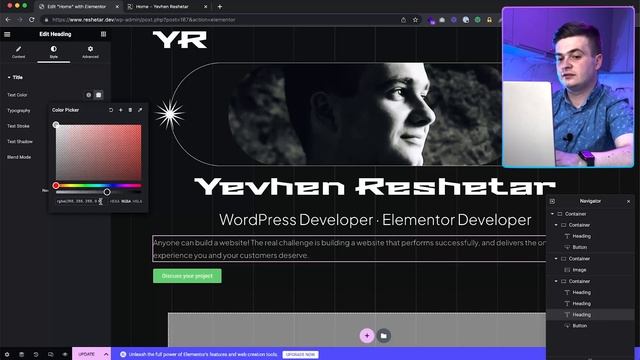Select the Image row in Navigator
Image resolution: width=640 pixels, height=360 pixels.
click(x=590, y=270)
